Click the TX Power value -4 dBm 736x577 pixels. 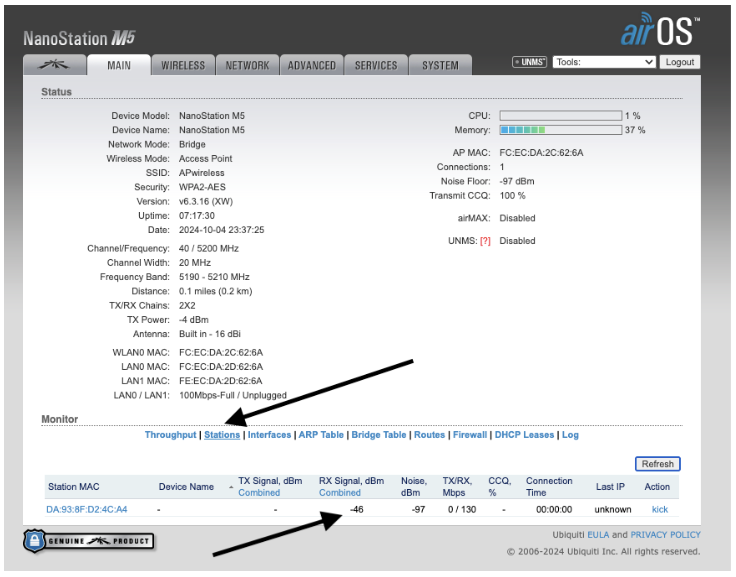pos(194,320)
